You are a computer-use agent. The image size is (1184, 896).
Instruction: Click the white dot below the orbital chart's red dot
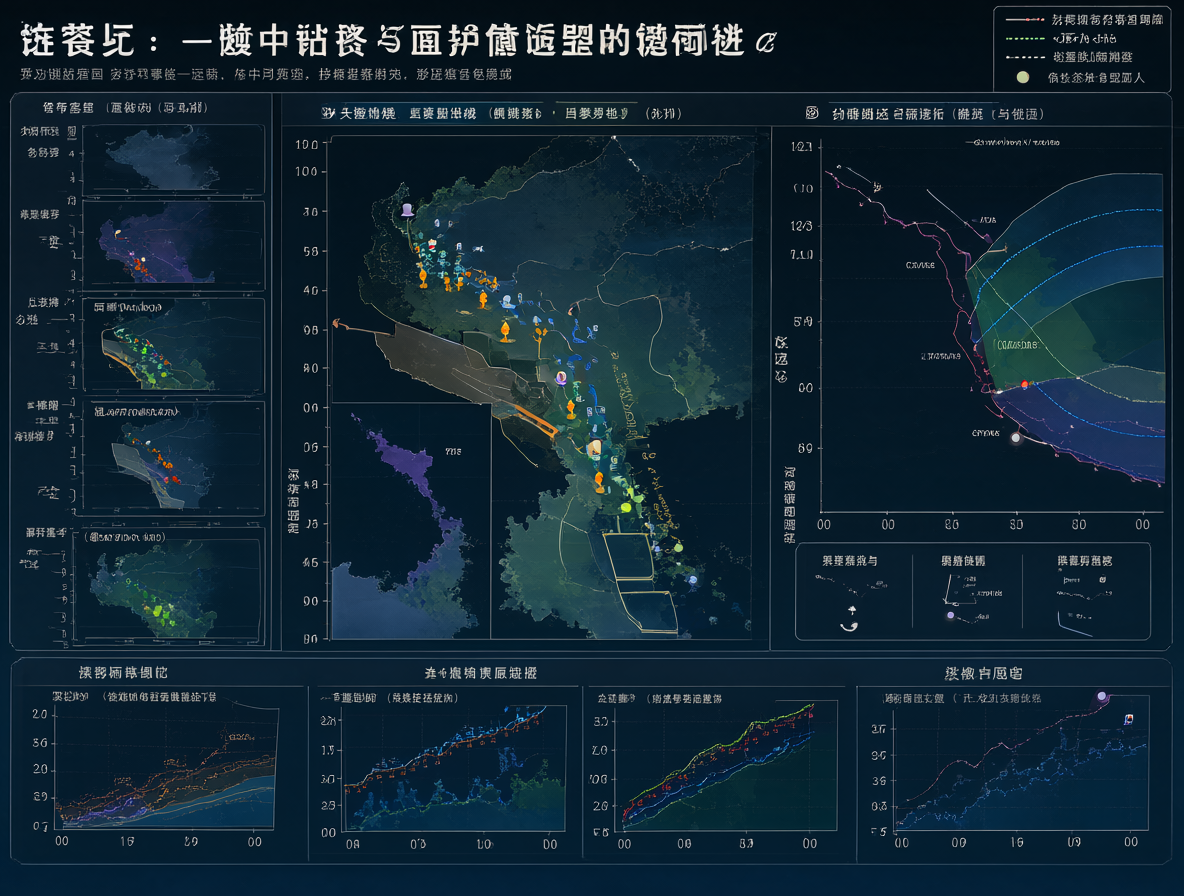coord(1016,438)
